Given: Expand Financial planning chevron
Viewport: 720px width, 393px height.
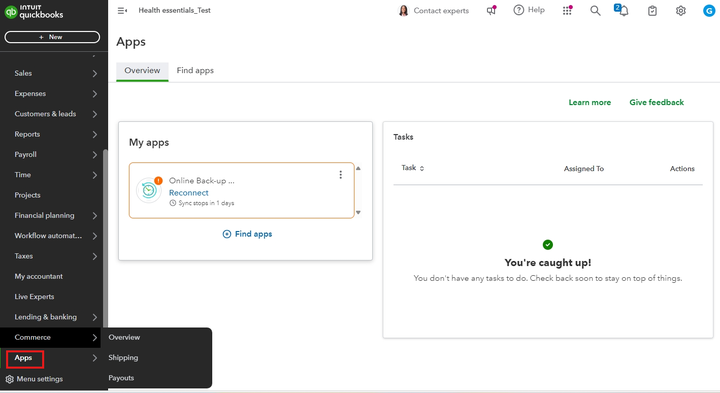Looking at the screenshot, I should coord(95,215).
